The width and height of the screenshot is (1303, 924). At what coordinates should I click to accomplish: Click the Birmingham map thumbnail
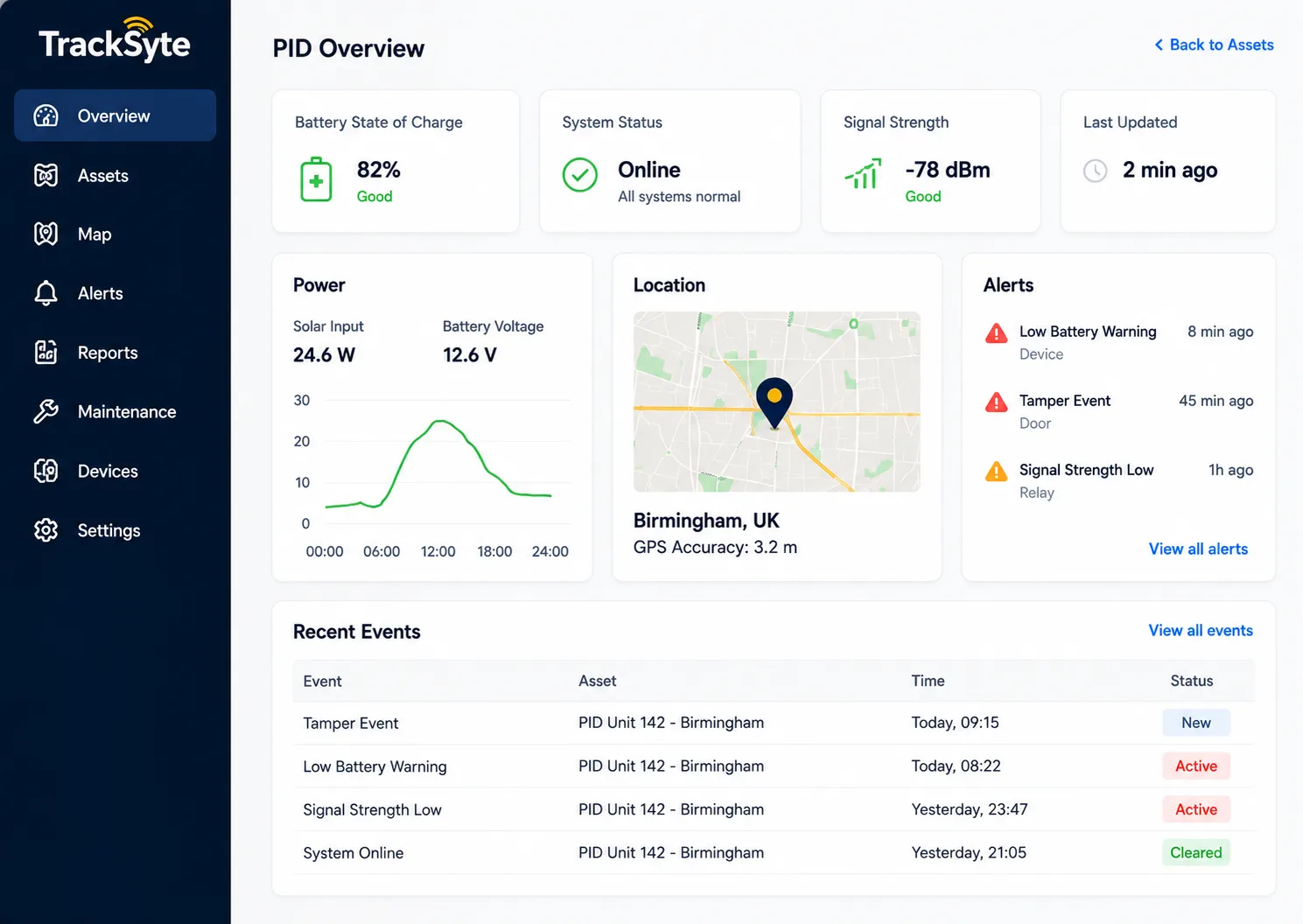tap(777, 402)
